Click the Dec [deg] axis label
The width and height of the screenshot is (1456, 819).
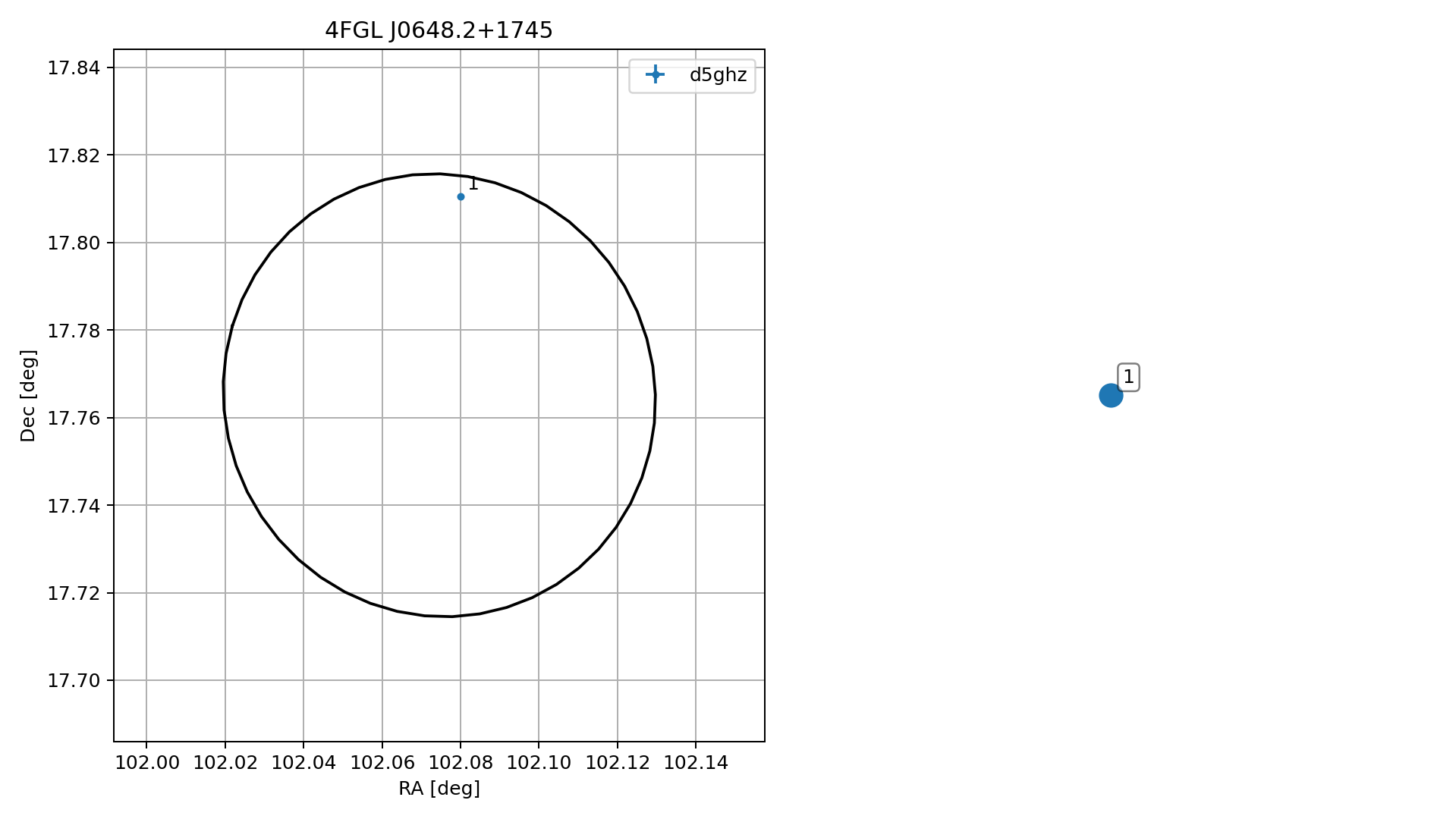tap(28, 395)
